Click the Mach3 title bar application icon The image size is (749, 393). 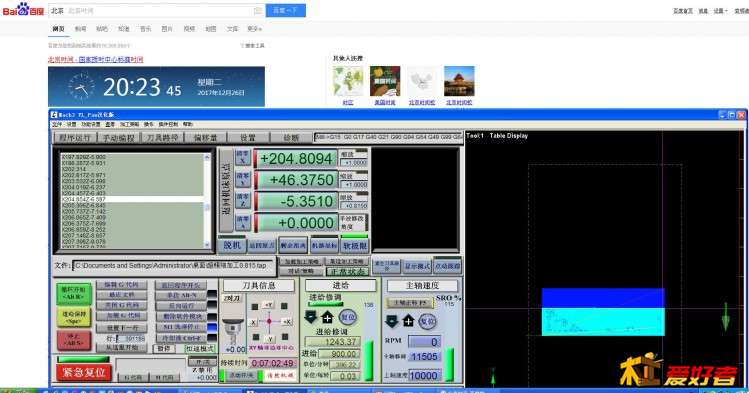click(54, 115)
